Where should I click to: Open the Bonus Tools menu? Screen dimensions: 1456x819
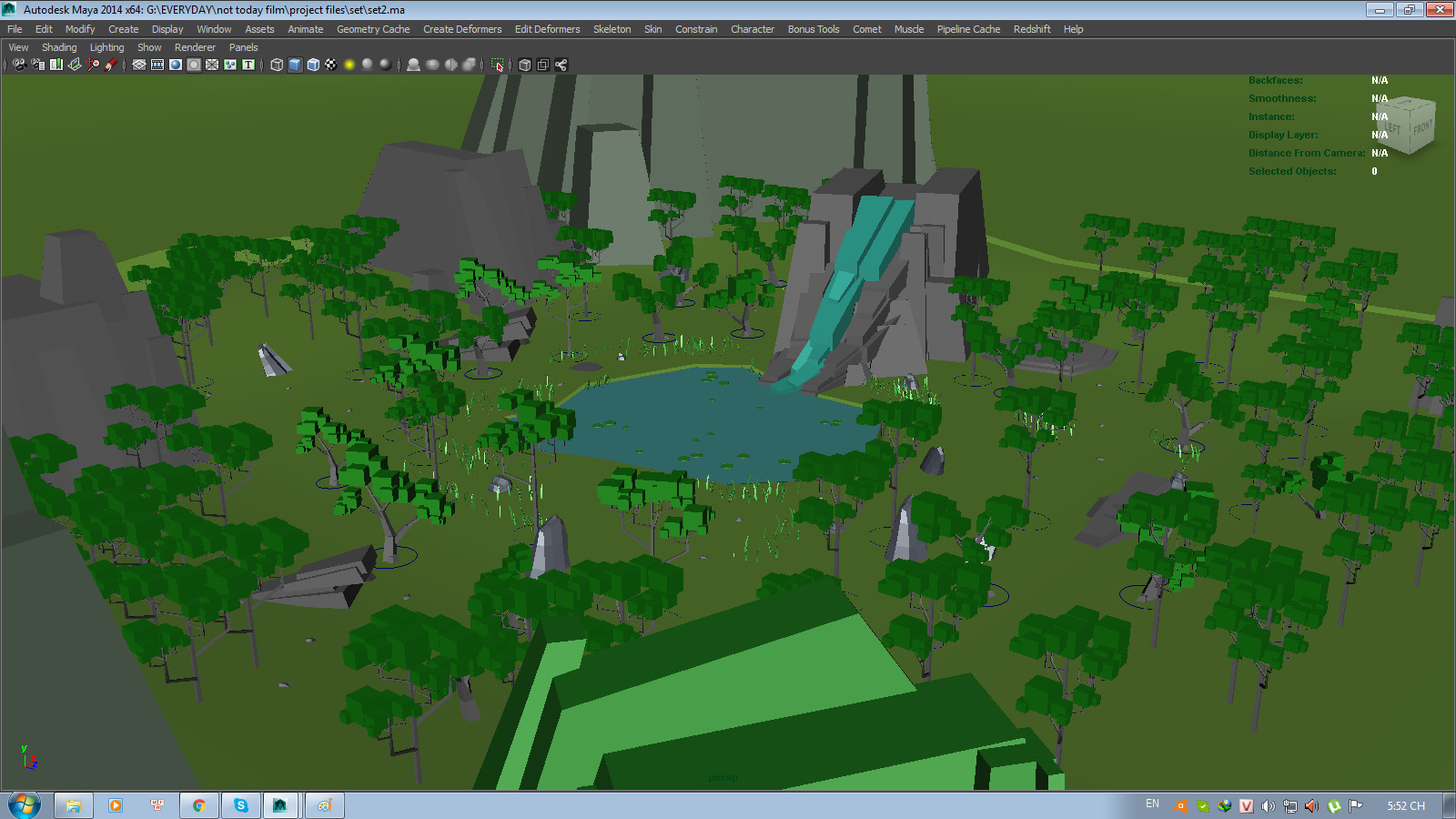[813, 28]
